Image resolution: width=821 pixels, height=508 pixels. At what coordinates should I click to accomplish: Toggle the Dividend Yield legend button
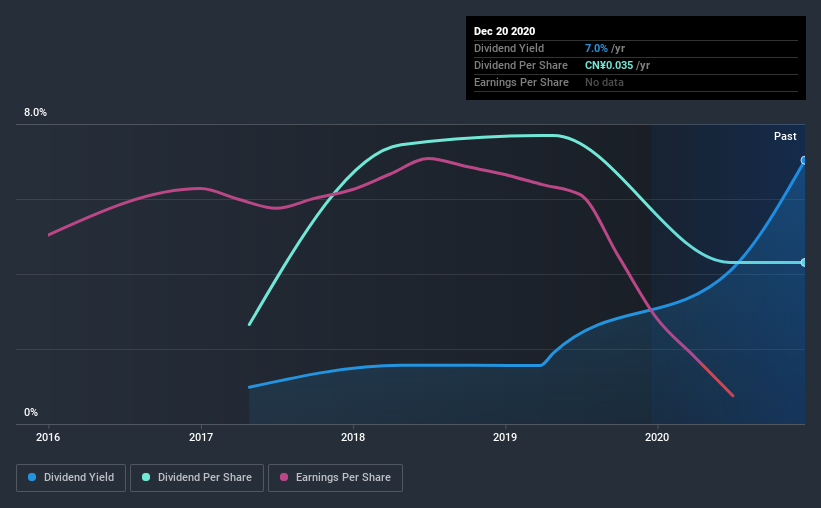coord(71,478)
